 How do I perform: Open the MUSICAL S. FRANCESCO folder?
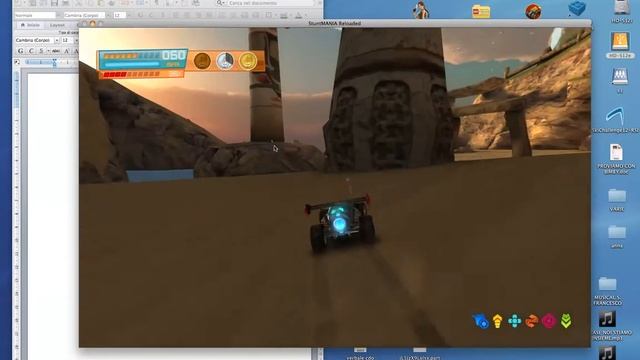coord(607,284)
